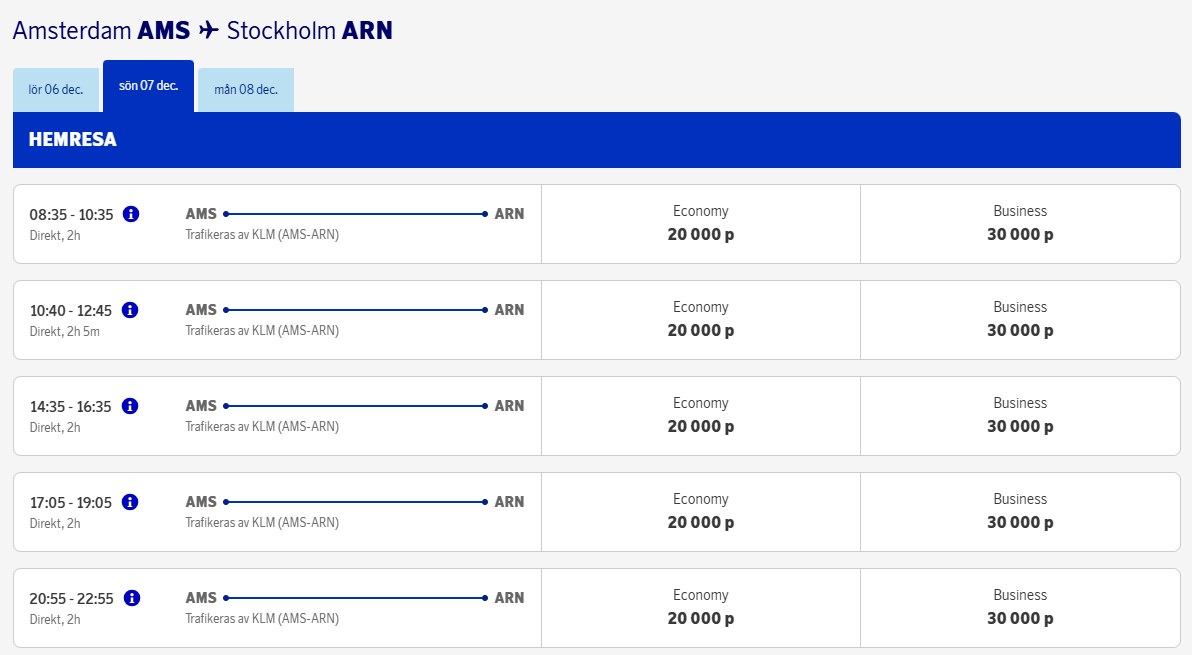The height and width of the screenshot is (655, 1192).
Task: Click info icon for 08:35 - 10:35 flight
Action: [130, 214]
